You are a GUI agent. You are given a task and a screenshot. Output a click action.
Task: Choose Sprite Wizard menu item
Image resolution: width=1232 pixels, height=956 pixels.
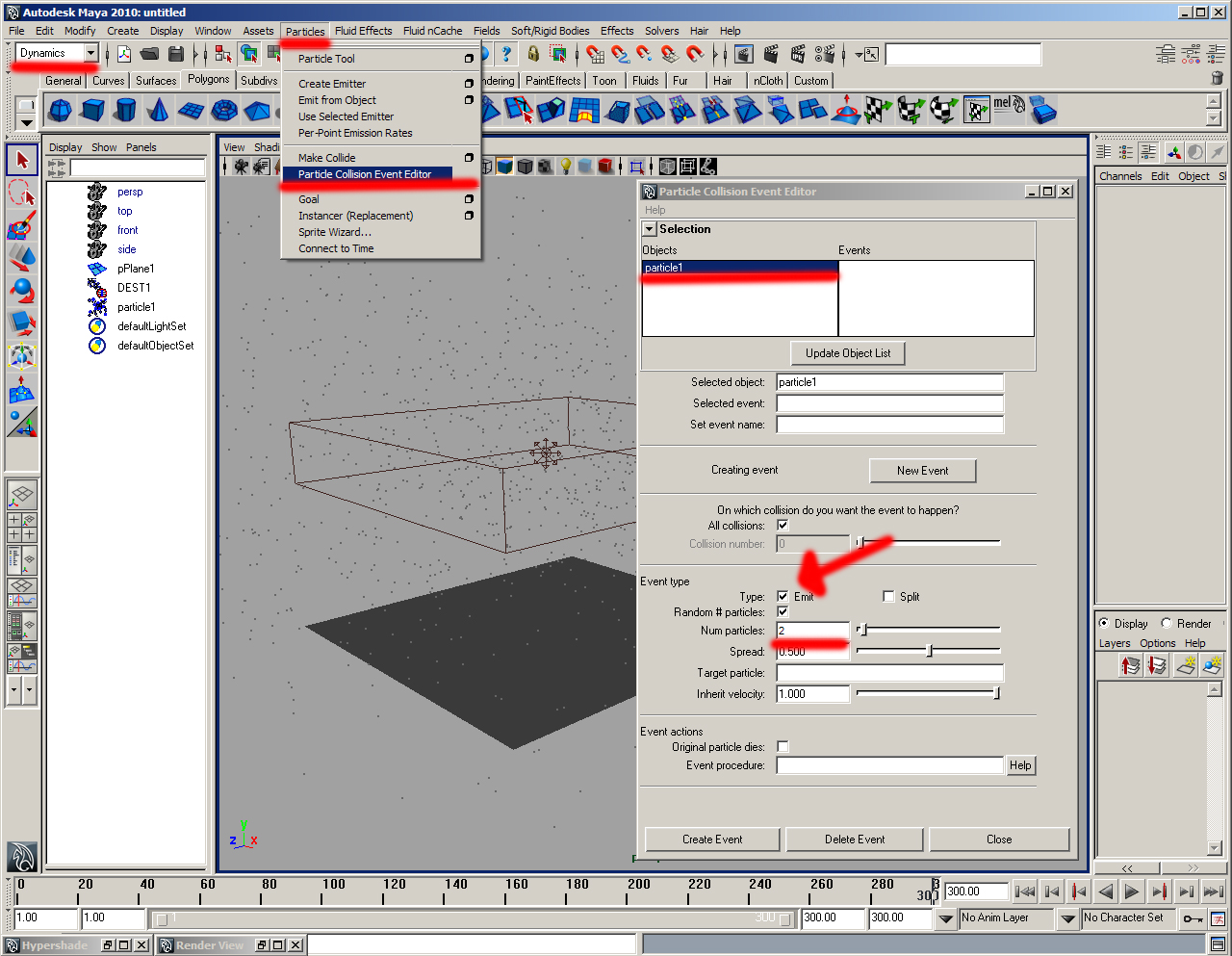pyautogui.click(x=334, y=232)
